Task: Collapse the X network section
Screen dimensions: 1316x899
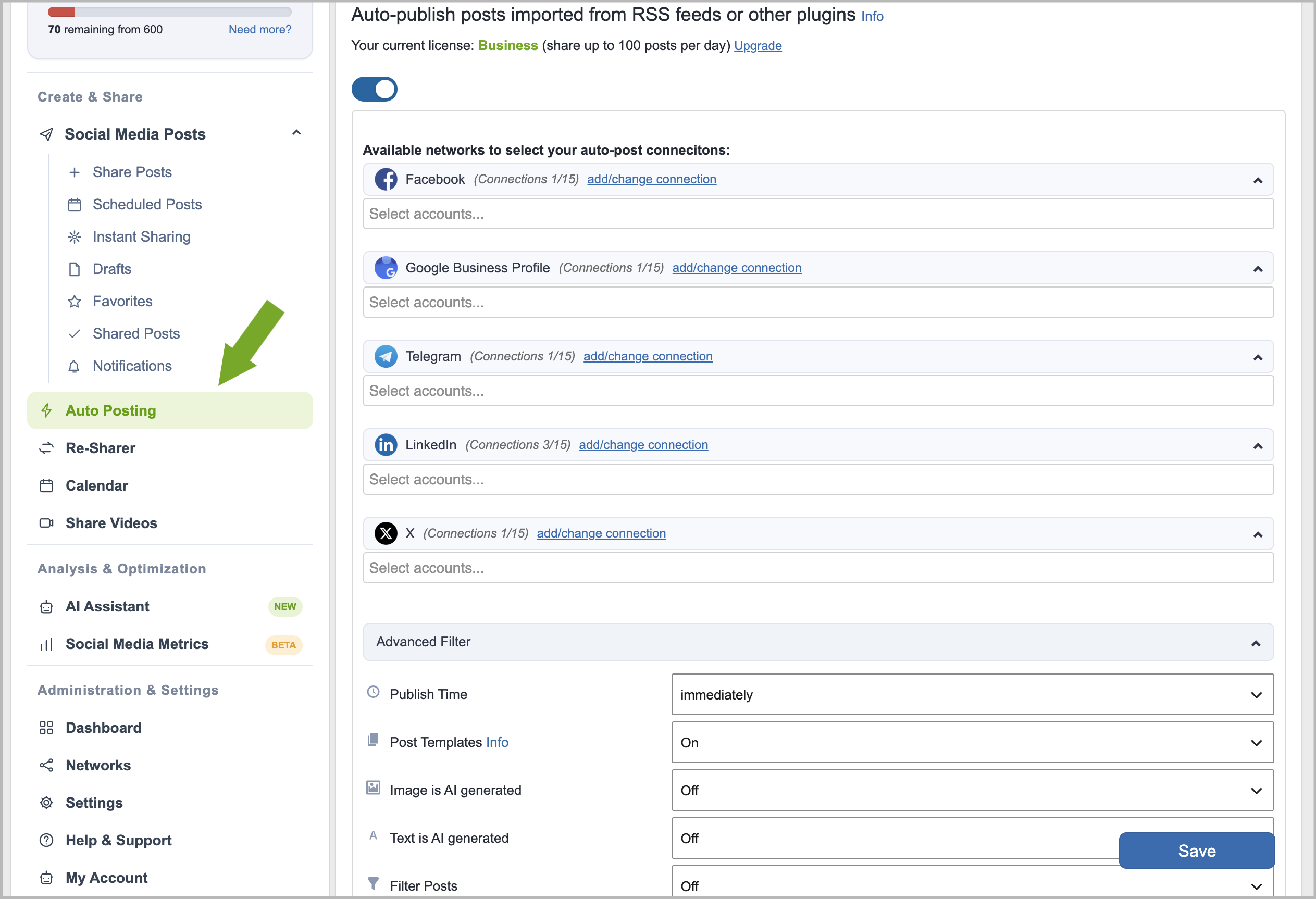Action: click(x=1258, y=534)
